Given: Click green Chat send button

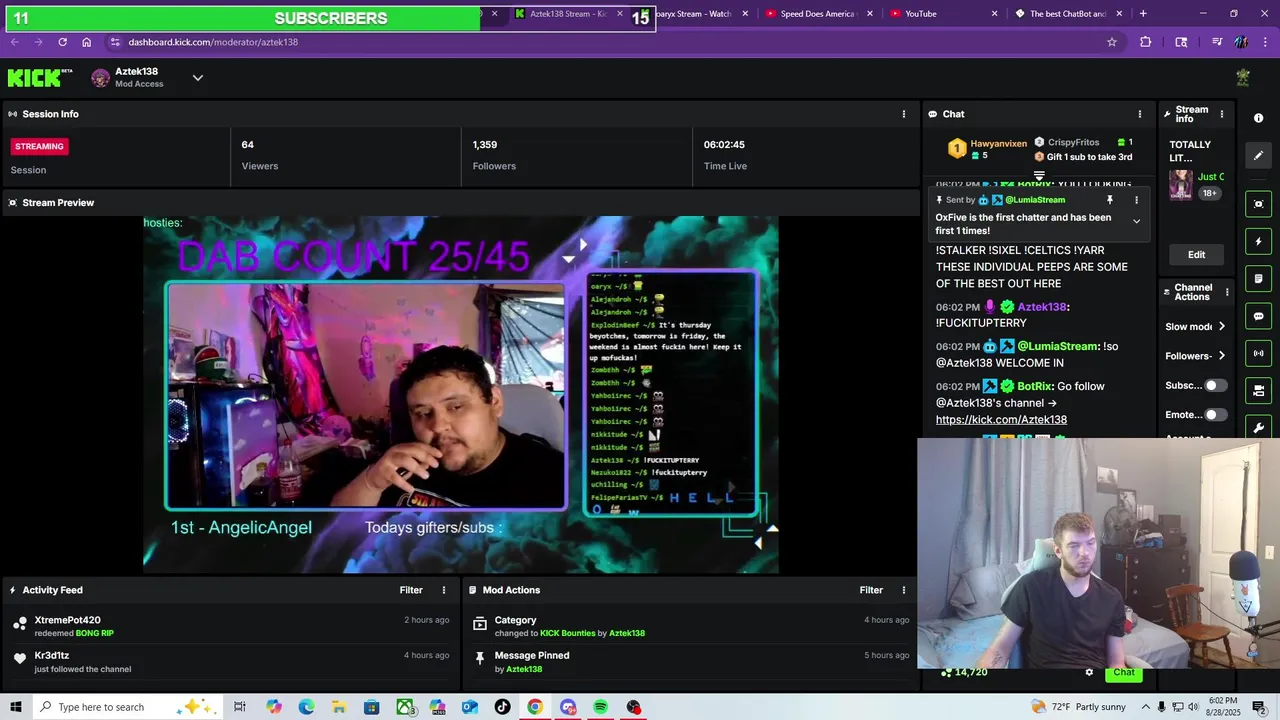Looking at the screenshot, I should point(1124,672).
